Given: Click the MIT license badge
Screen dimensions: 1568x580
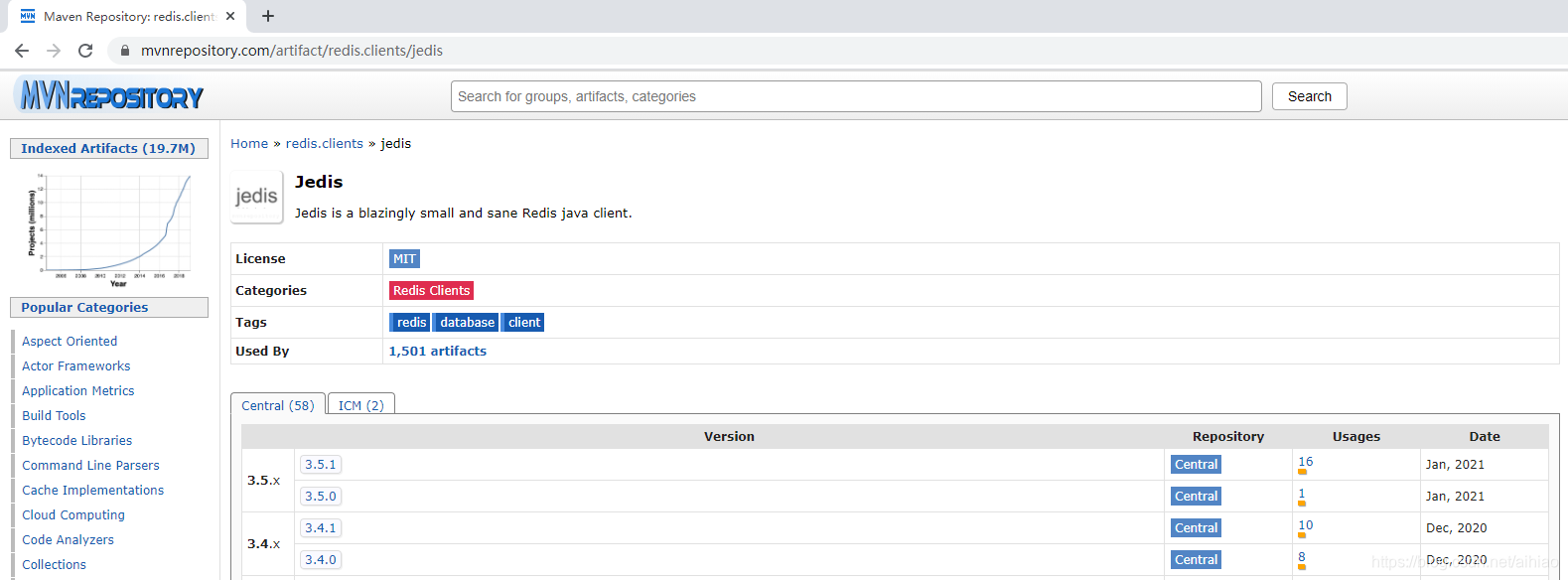Looking at the screenshot, I should point(404,259).
